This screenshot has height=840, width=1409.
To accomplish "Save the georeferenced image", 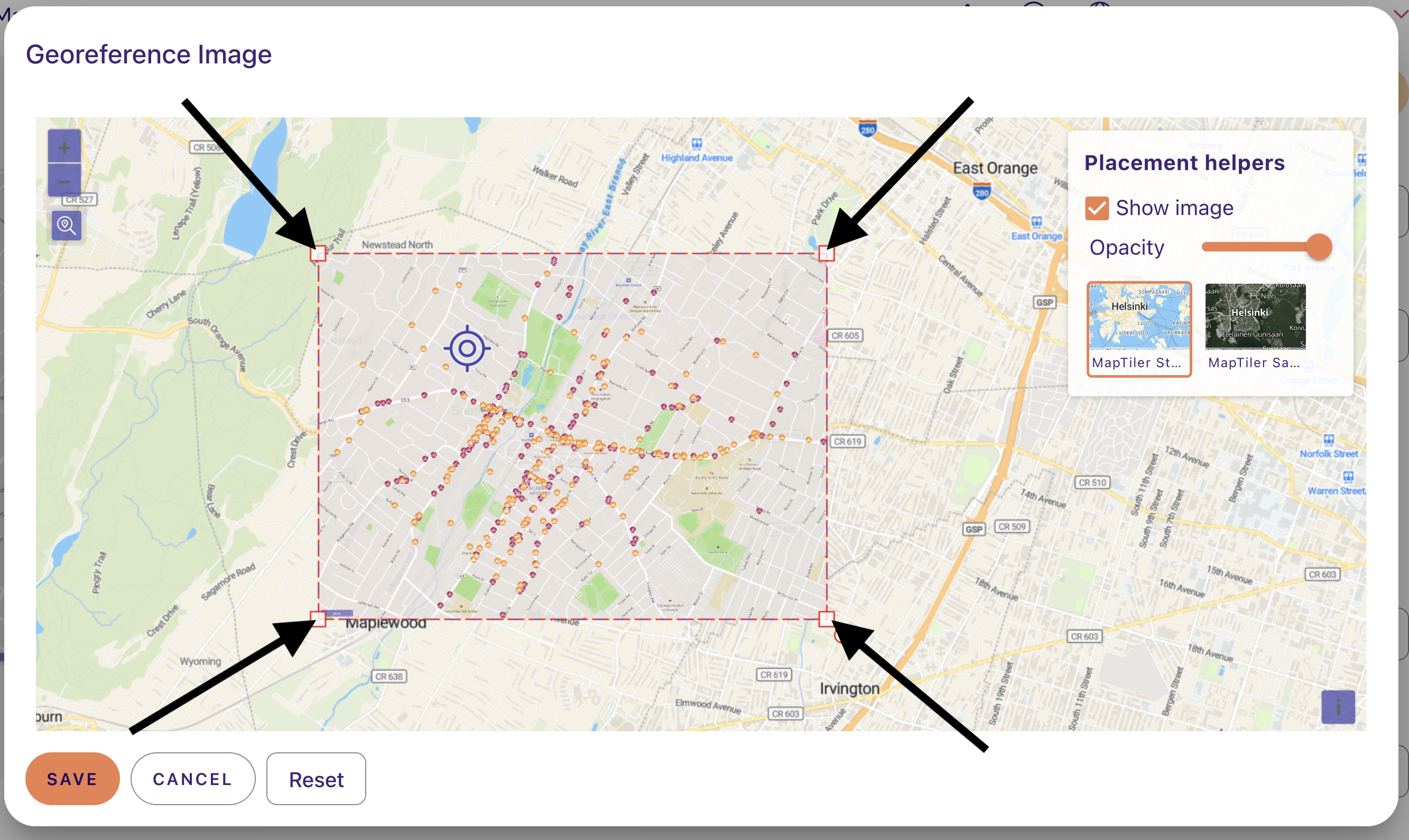I will 72,778.
